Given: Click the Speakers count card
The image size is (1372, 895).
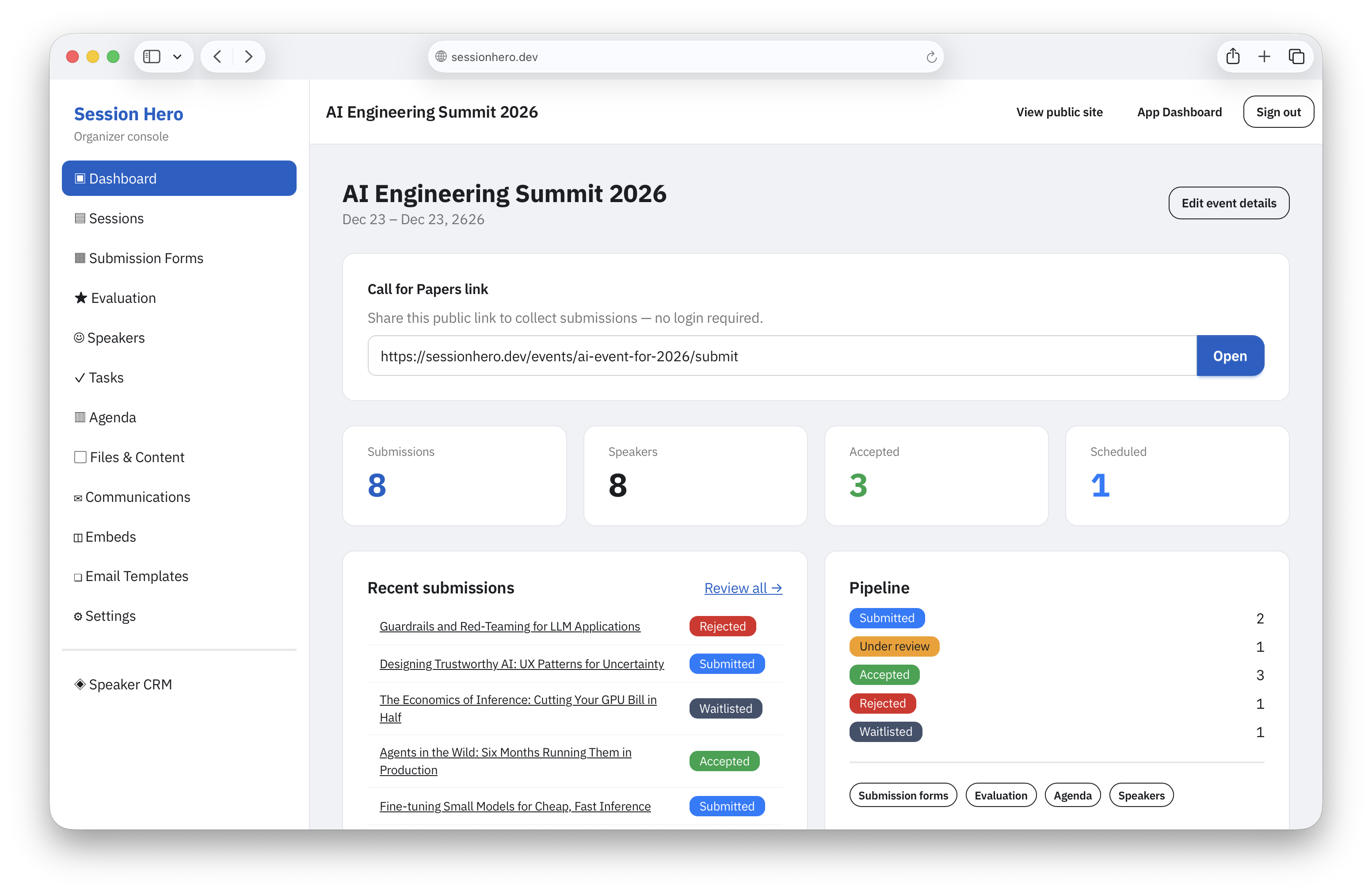Looking at the screenshot, I should [x=695, y=476].
